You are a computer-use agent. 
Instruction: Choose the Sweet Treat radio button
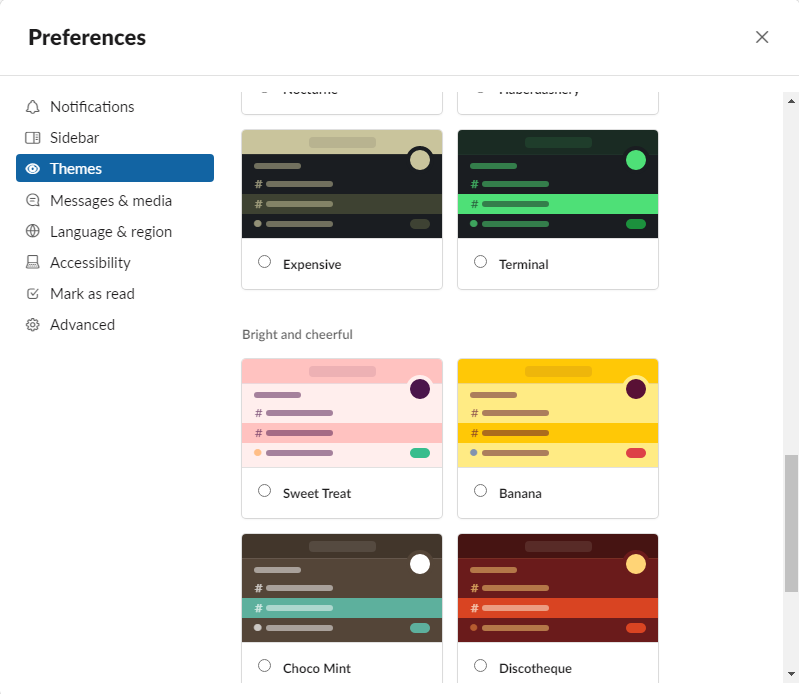pos(264,491)
